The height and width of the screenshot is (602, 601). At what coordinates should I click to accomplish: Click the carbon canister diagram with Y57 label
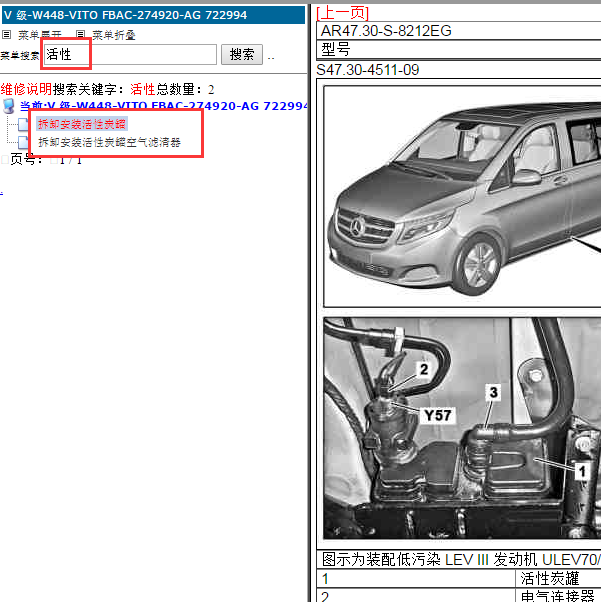(x=462, y=428)
